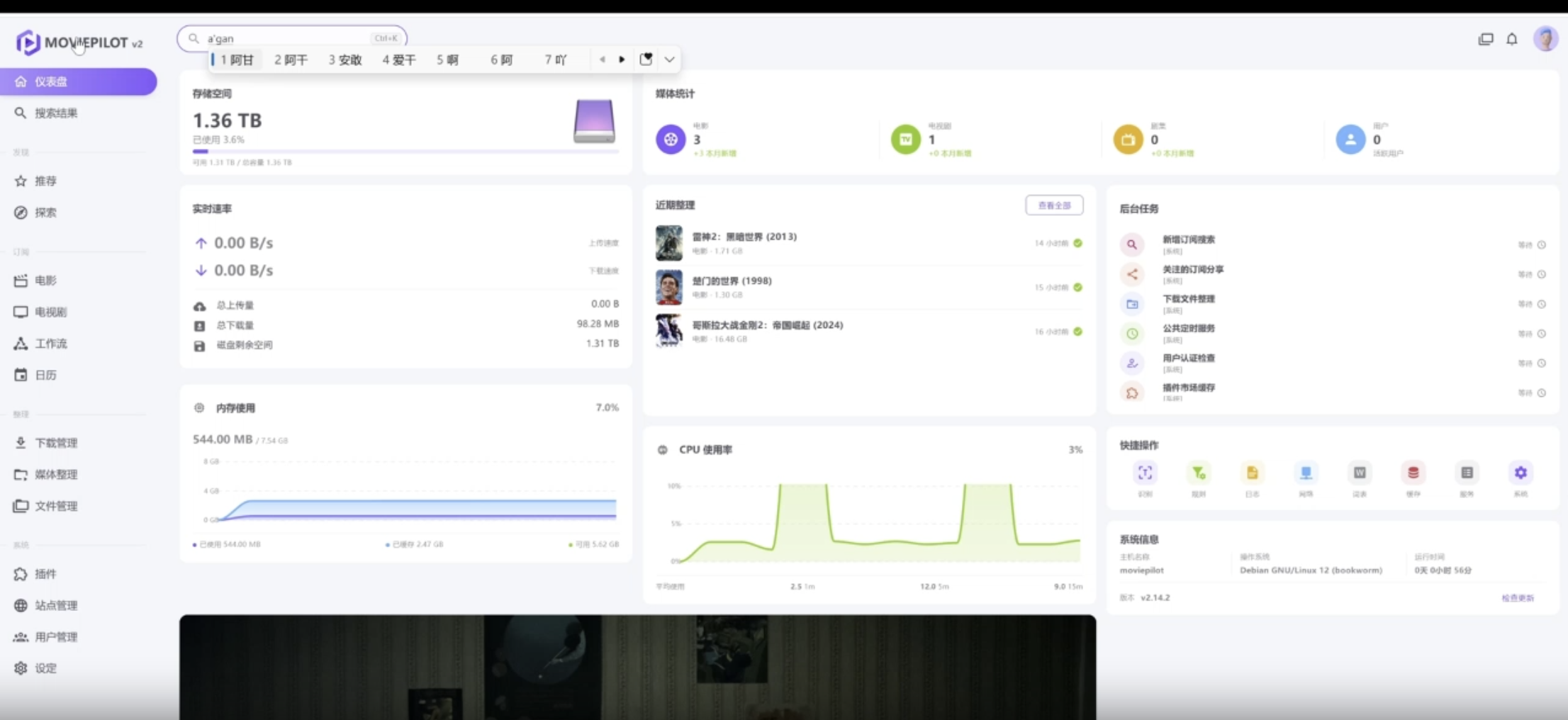
Task: Go to next IME candidate page arrow
Action: click(x=622, y=60)
